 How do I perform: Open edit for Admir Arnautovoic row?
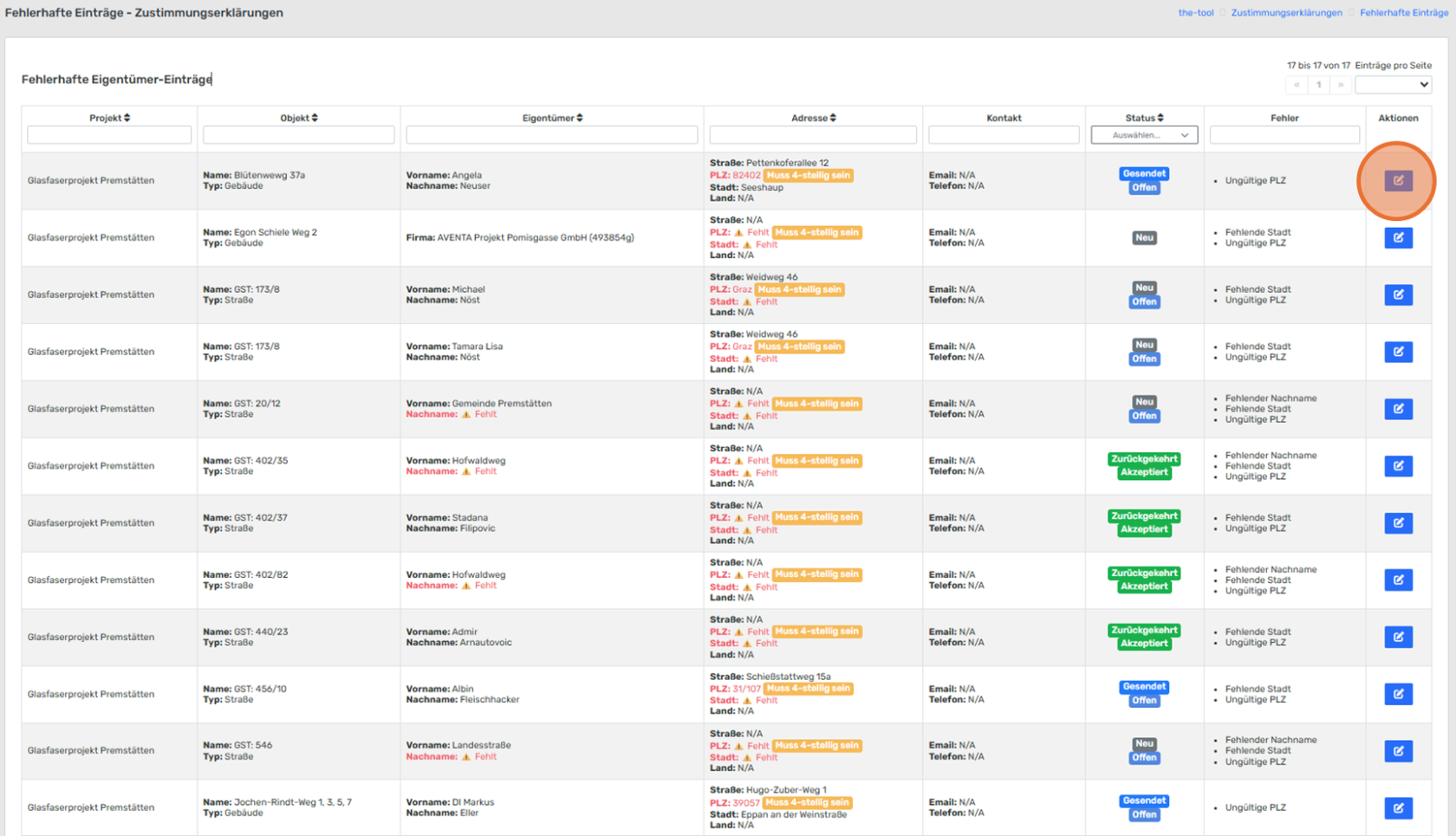(1397, 638)
